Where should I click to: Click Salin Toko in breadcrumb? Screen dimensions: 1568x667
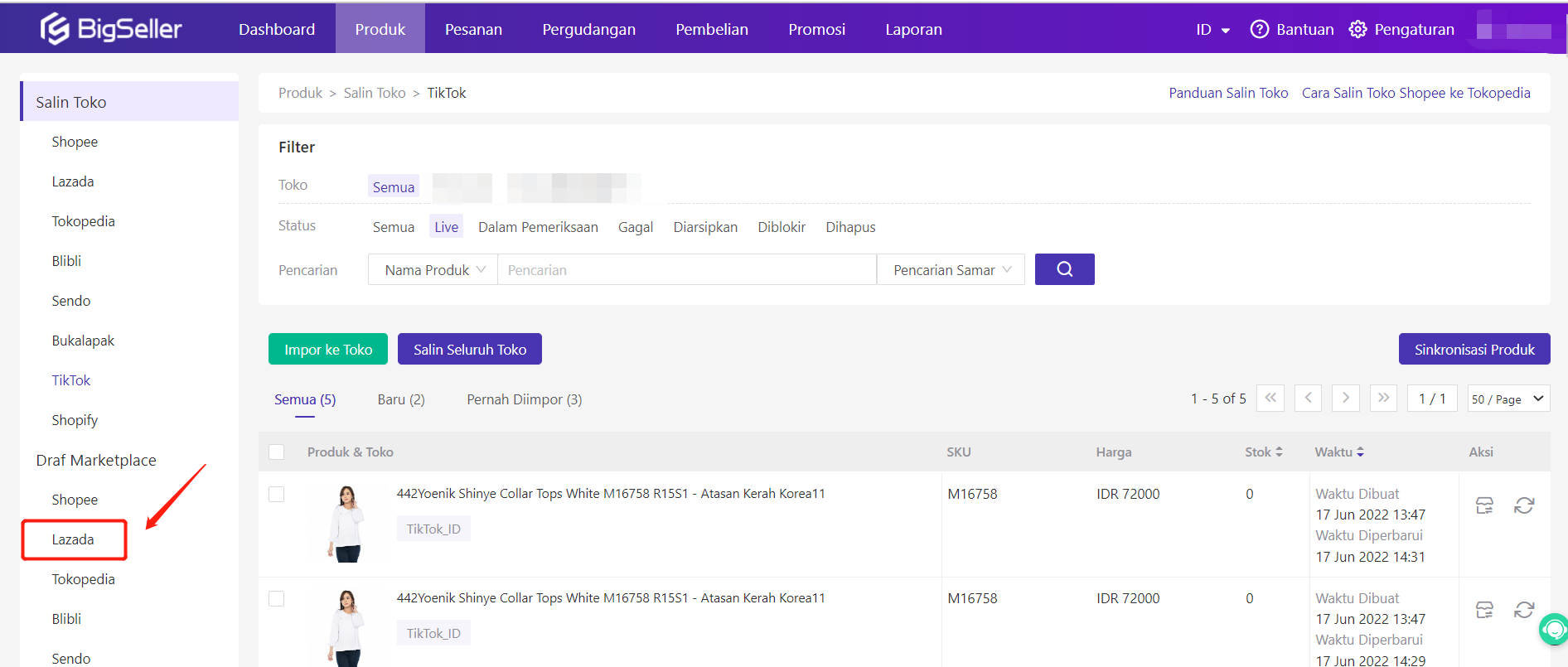pos(375,93)
